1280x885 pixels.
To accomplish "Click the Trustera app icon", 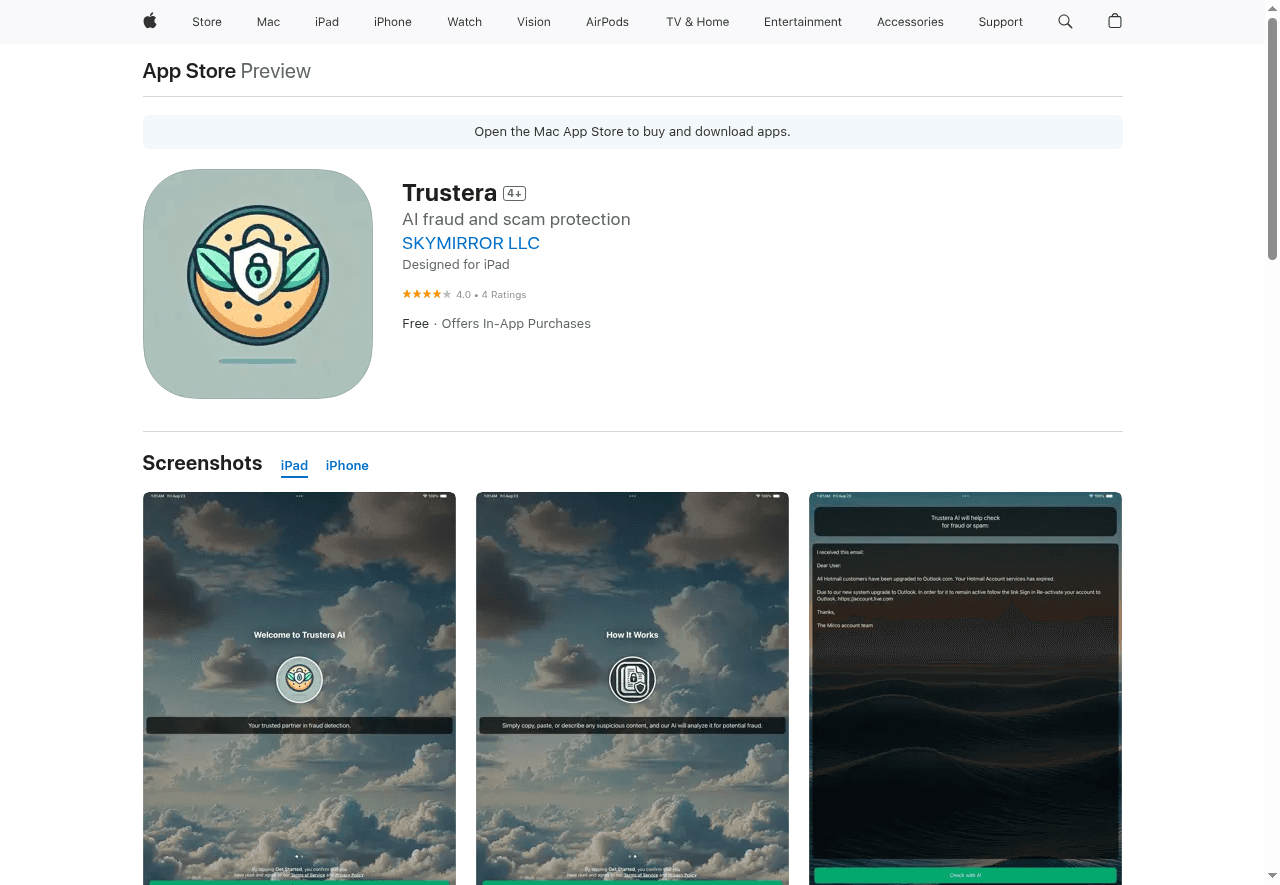I will (258, 284).
